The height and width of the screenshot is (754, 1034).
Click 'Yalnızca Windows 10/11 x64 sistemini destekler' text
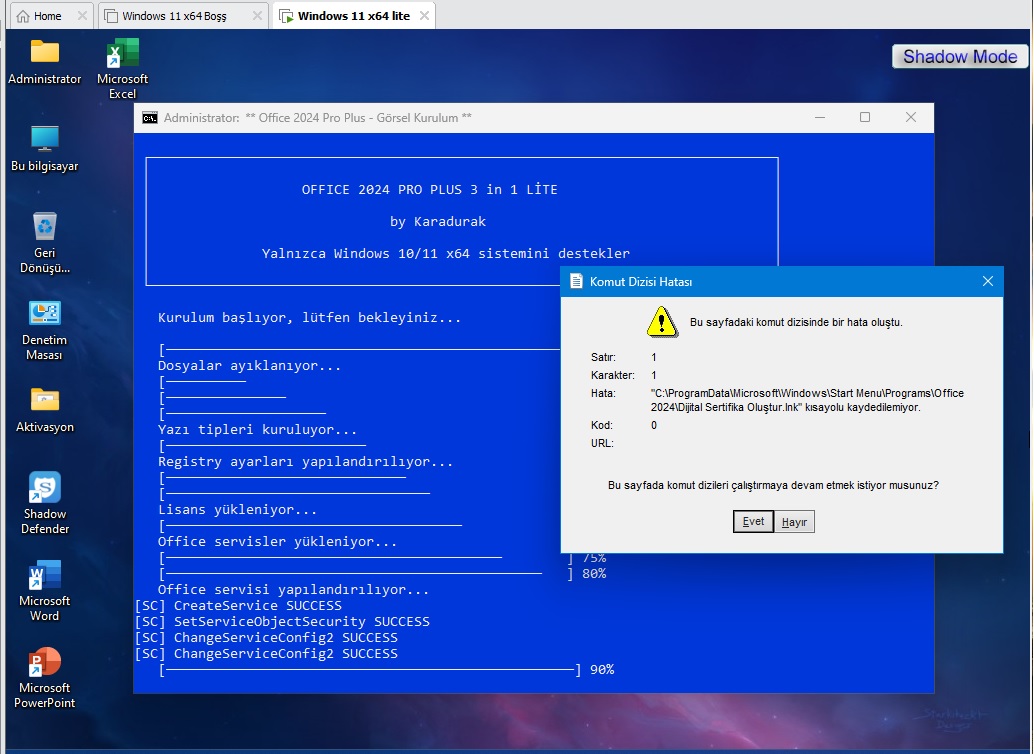click(x=445, y=254)
